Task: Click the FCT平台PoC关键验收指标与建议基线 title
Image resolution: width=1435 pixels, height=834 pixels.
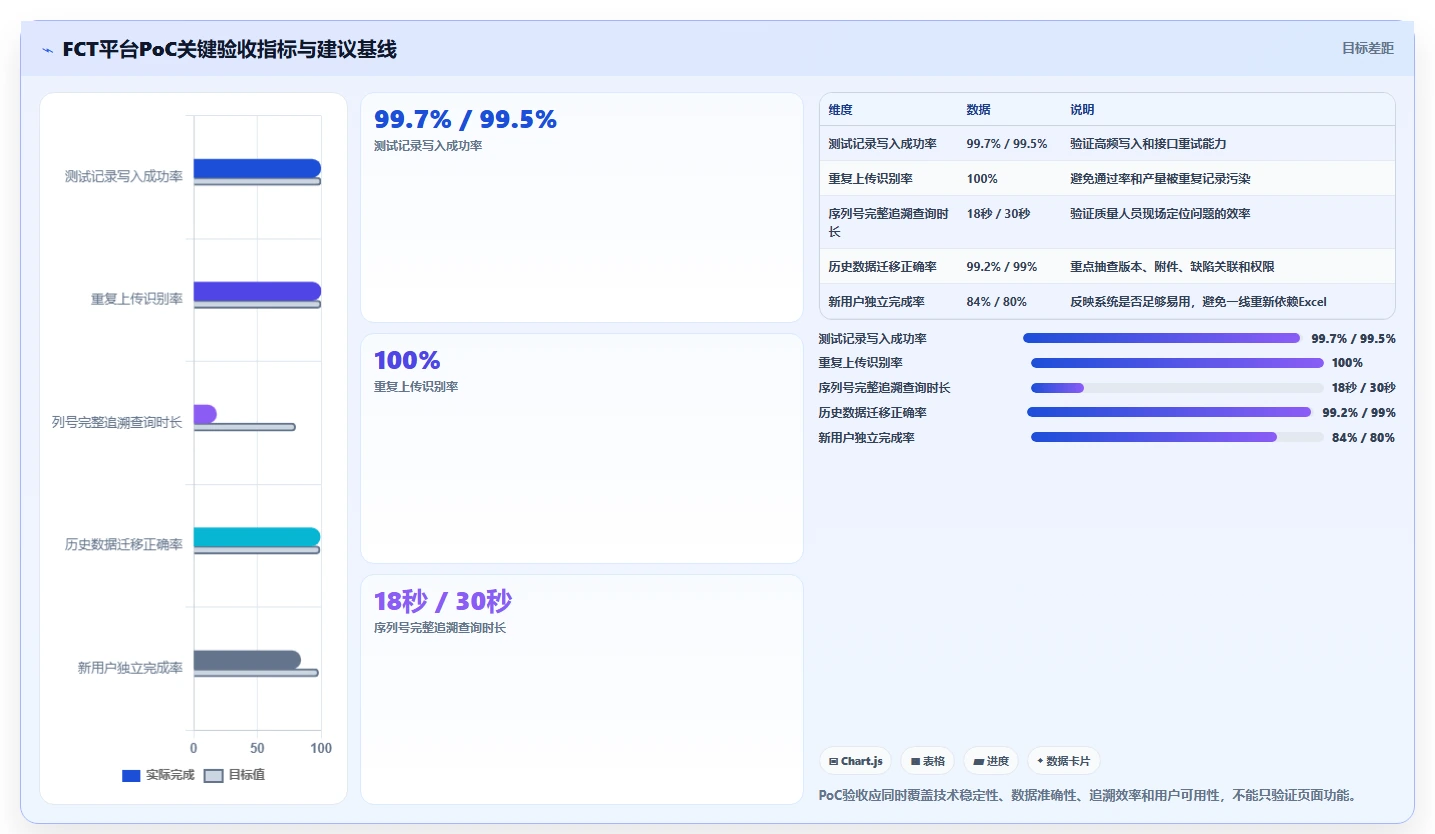Action: [229, 49]
